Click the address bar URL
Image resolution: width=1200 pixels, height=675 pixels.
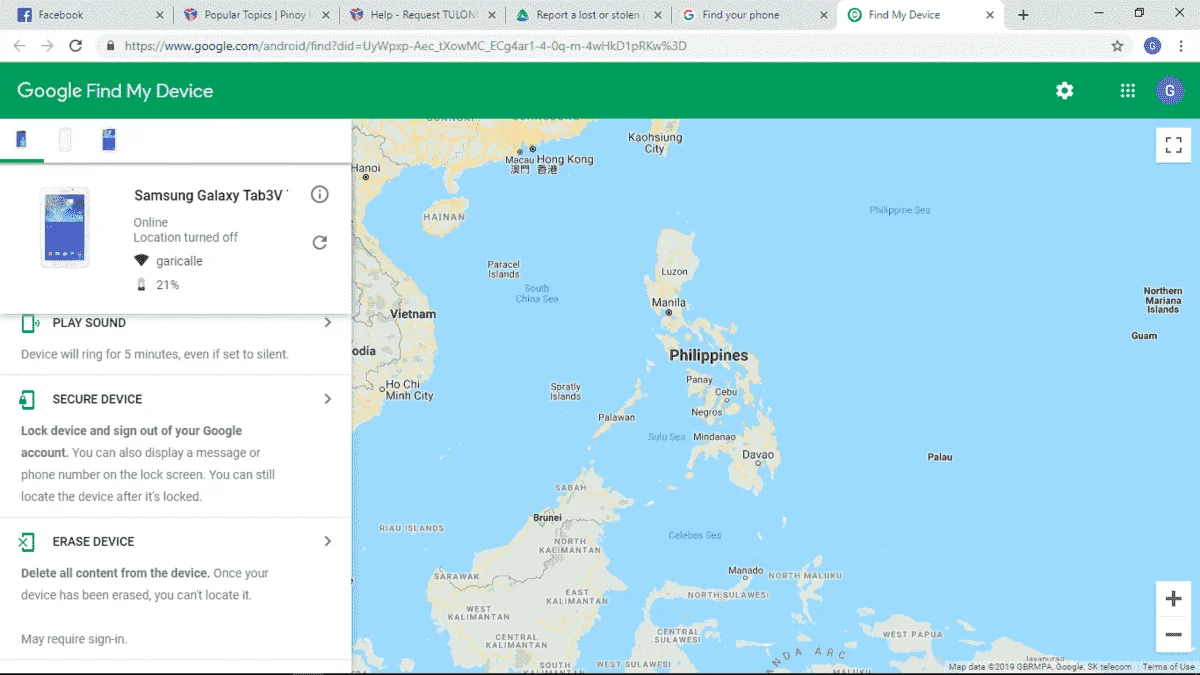(x=405, y=46)
